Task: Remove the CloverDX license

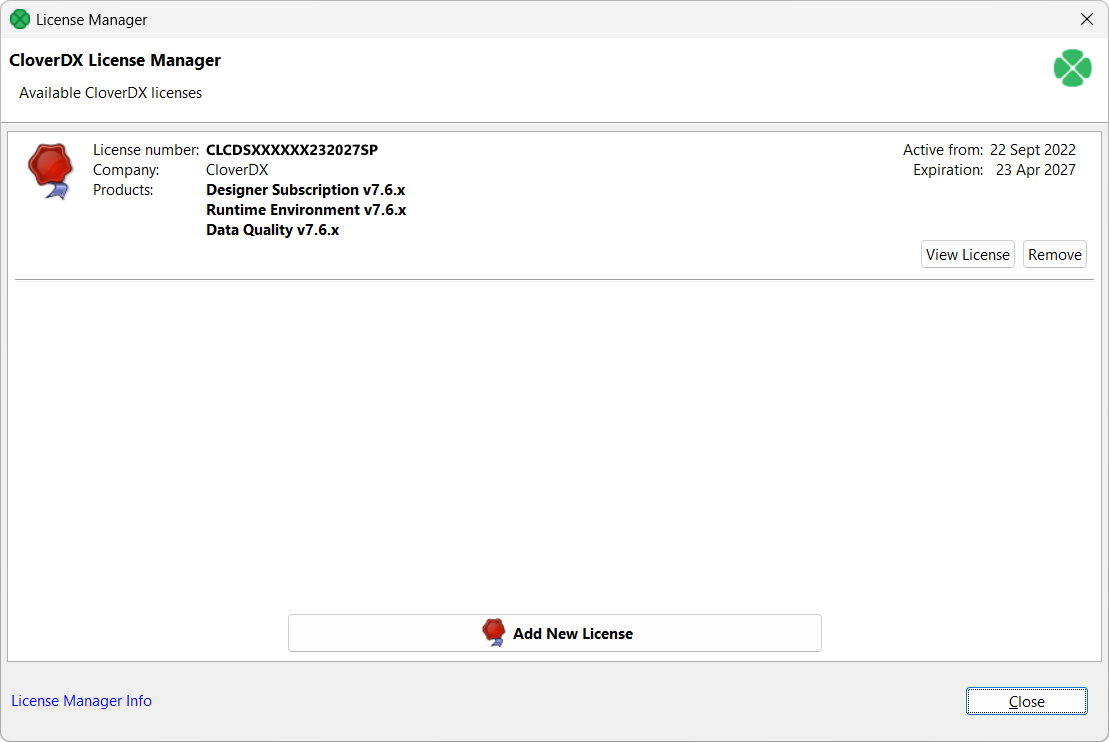Action: pos(1055,255)
